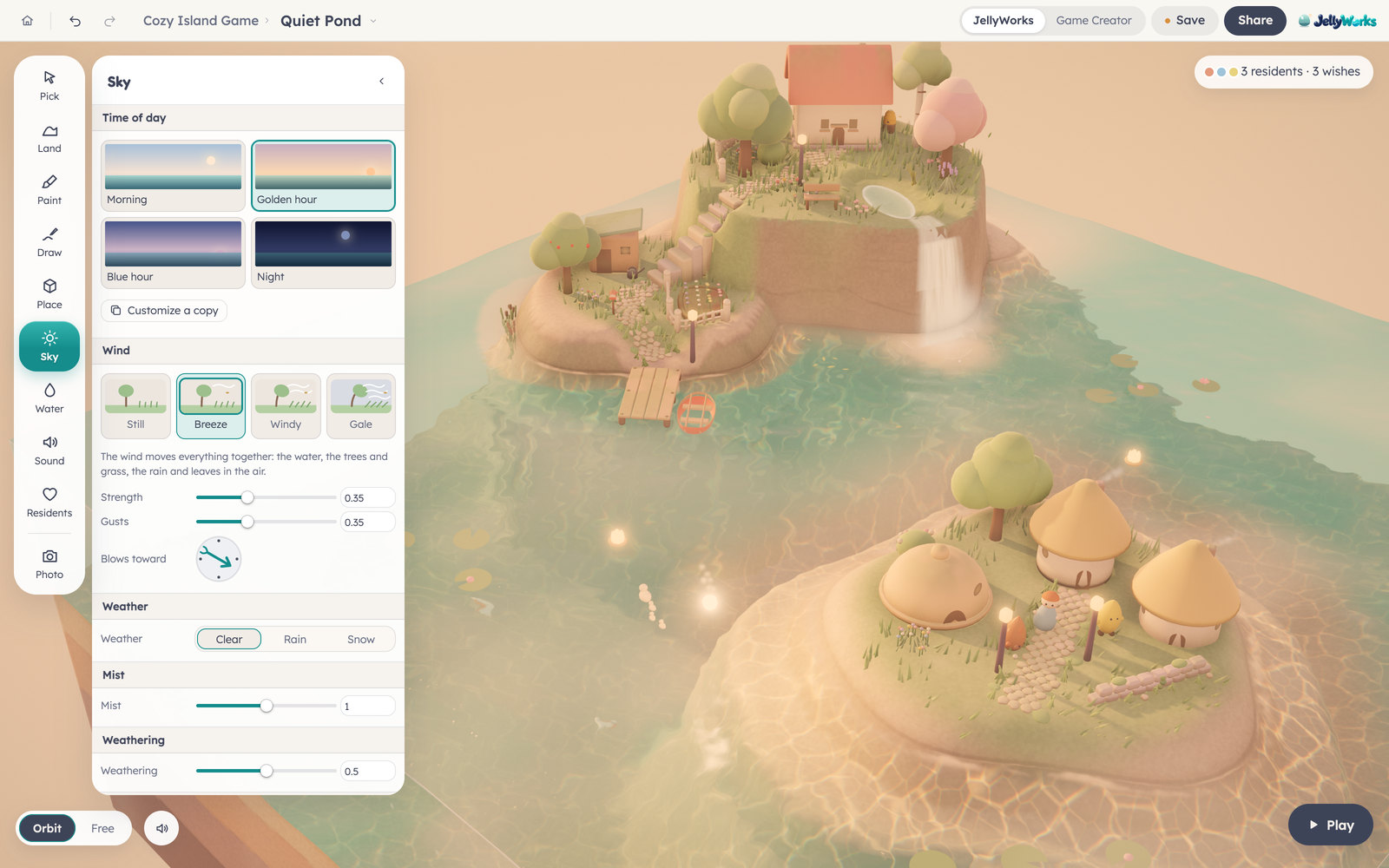Open the Sound tool

pos(49,450)
